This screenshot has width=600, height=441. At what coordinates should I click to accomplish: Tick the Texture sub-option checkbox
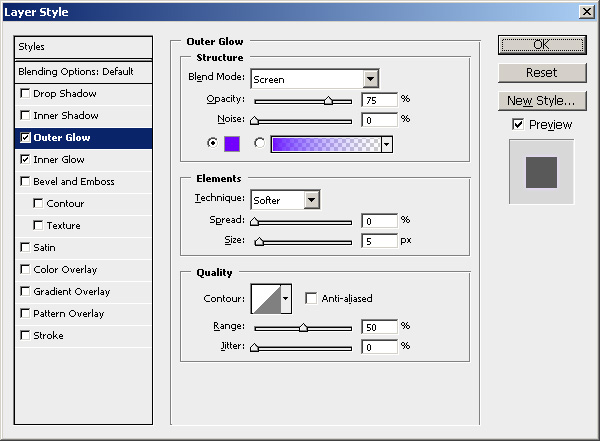click(x=38, y=225)
